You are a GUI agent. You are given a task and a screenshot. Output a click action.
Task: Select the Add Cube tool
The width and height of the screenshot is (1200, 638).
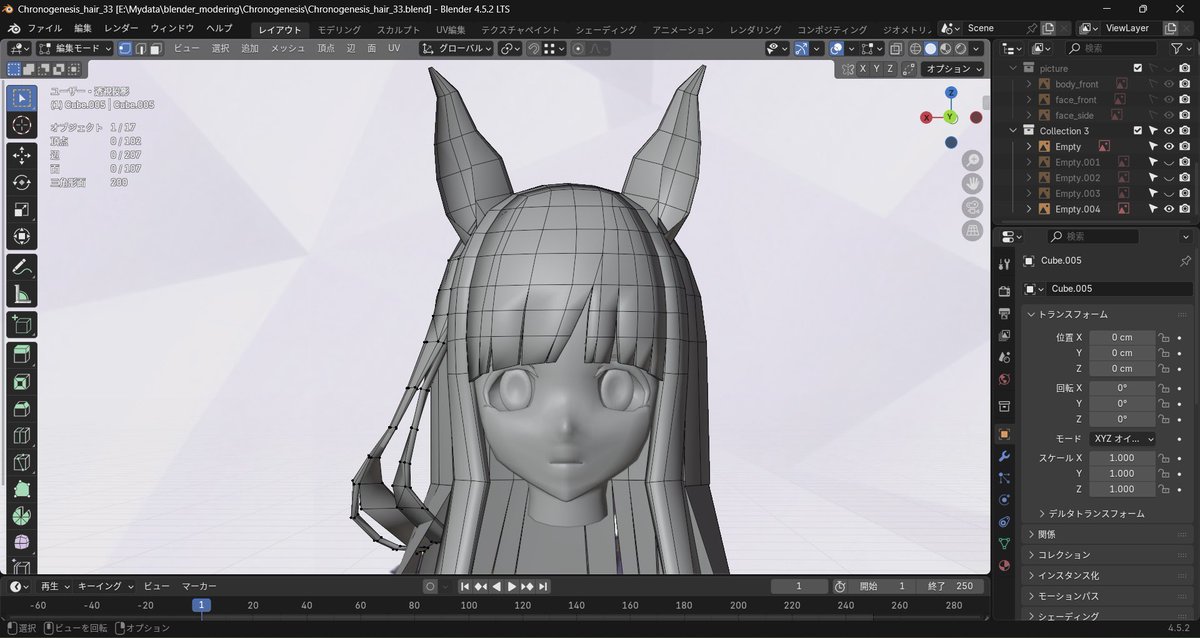tap(22, 325)
